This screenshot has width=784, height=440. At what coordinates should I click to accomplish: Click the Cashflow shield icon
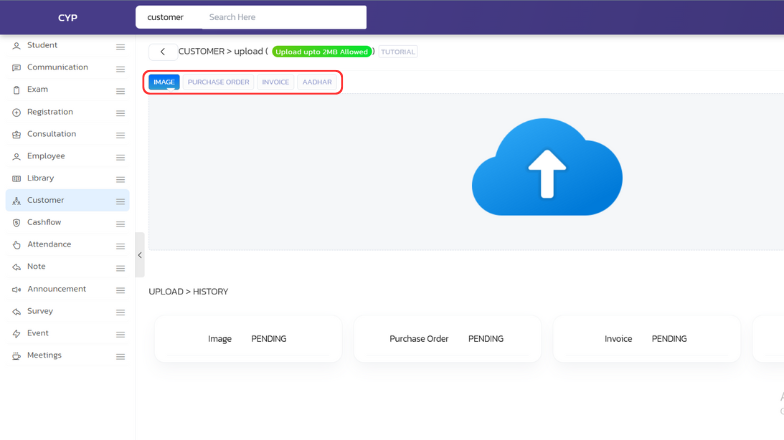click(x=16, y=222)
